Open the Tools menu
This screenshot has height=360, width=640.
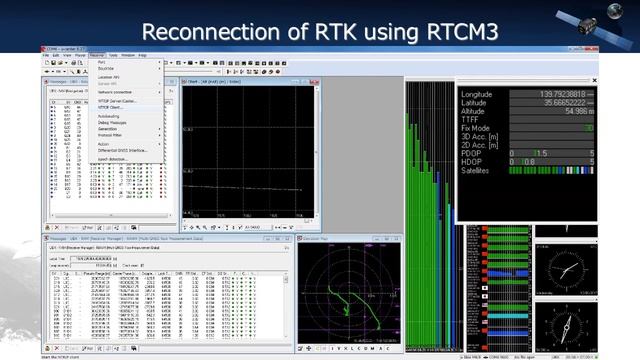(x=113, y=55)
